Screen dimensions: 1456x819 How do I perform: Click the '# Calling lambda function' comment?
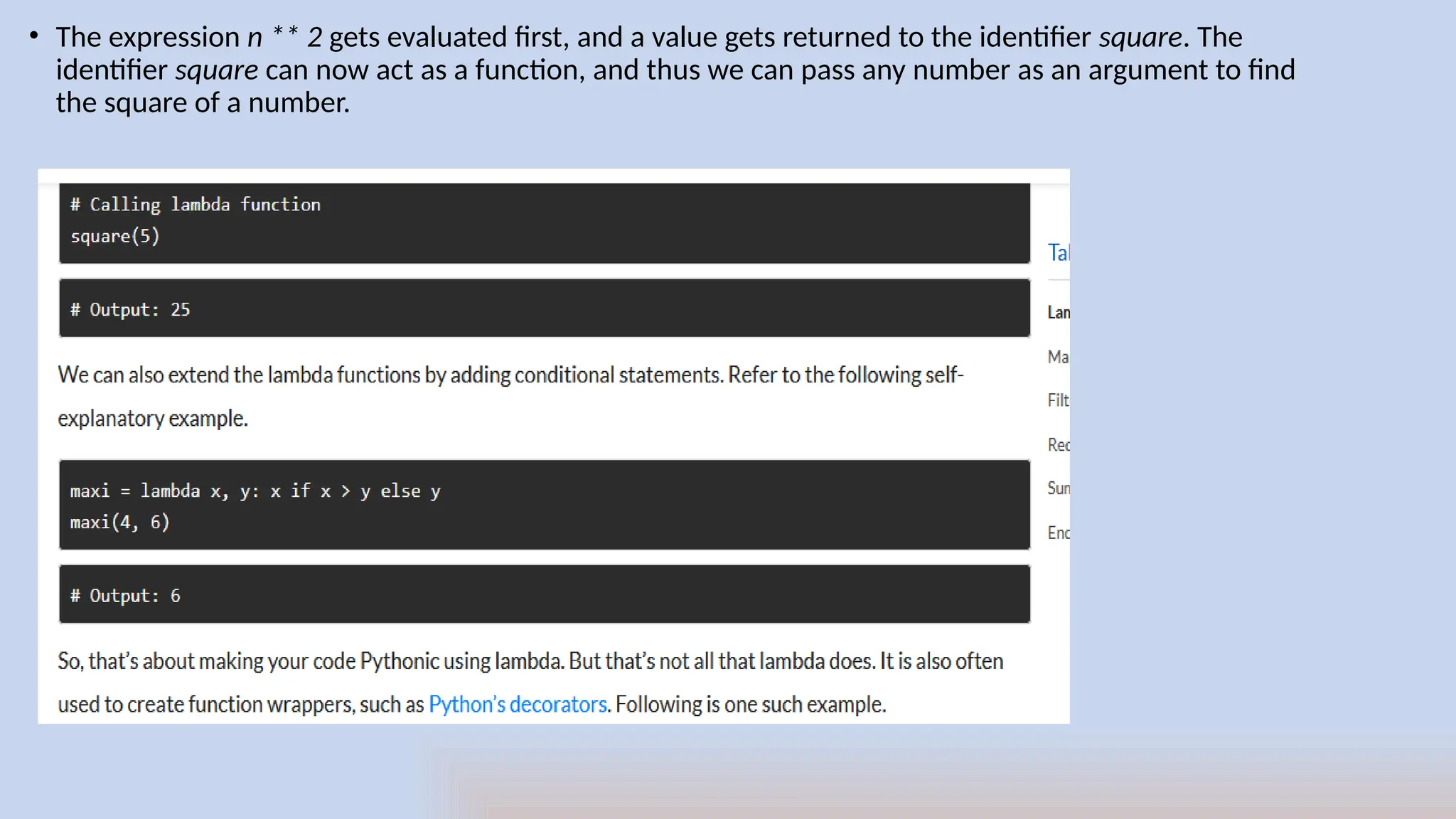tap(196, 205)
